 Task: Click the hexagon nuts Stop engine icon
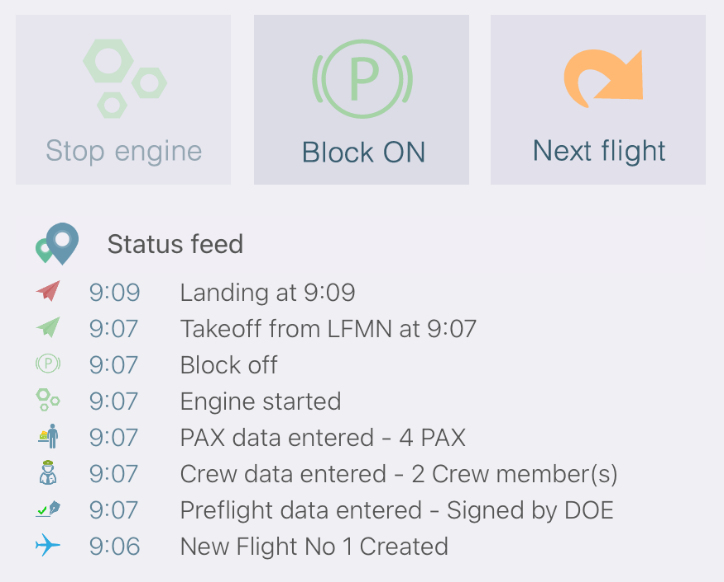[x=125, y=79]
